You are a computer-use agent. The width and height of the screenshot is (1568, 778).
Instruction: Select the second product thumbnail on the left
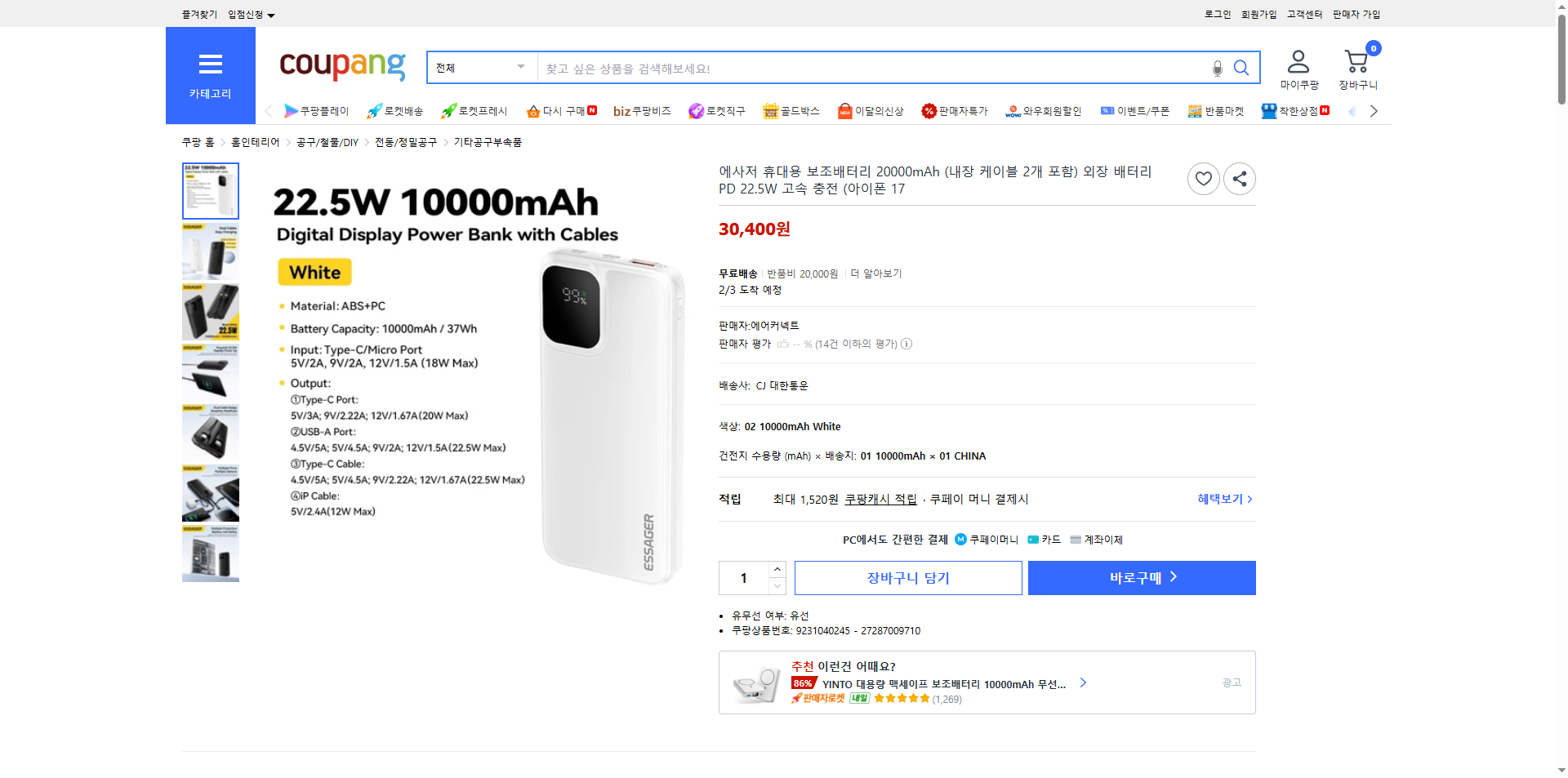click(x=210, y=251)
